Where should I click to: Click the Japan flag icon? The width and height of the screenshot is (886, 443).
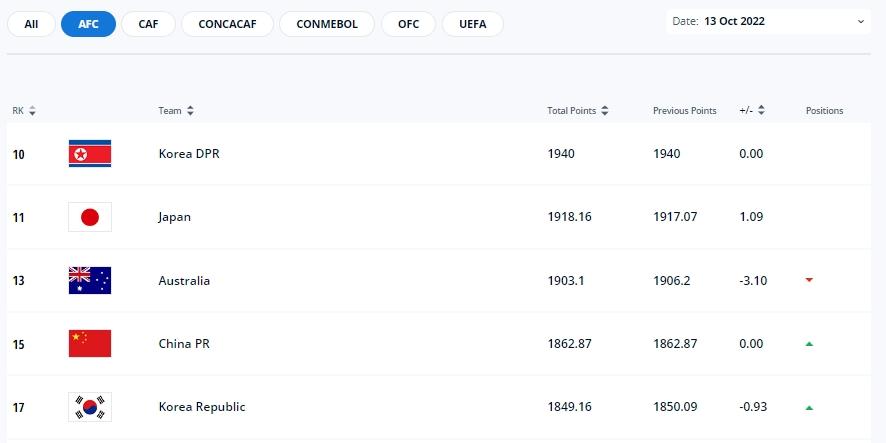click(x=90, y=217)
